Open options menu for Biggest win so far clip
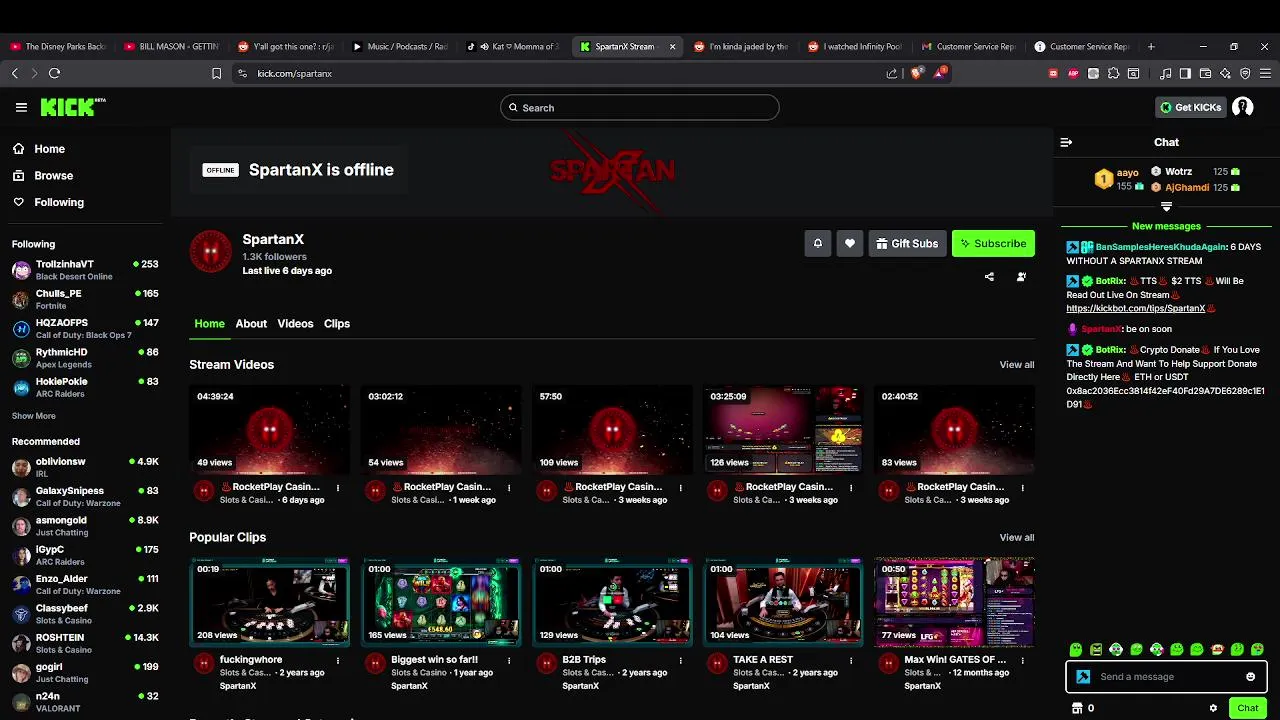The width and height of the screenshot is (1280, 720). pos(509,661)
